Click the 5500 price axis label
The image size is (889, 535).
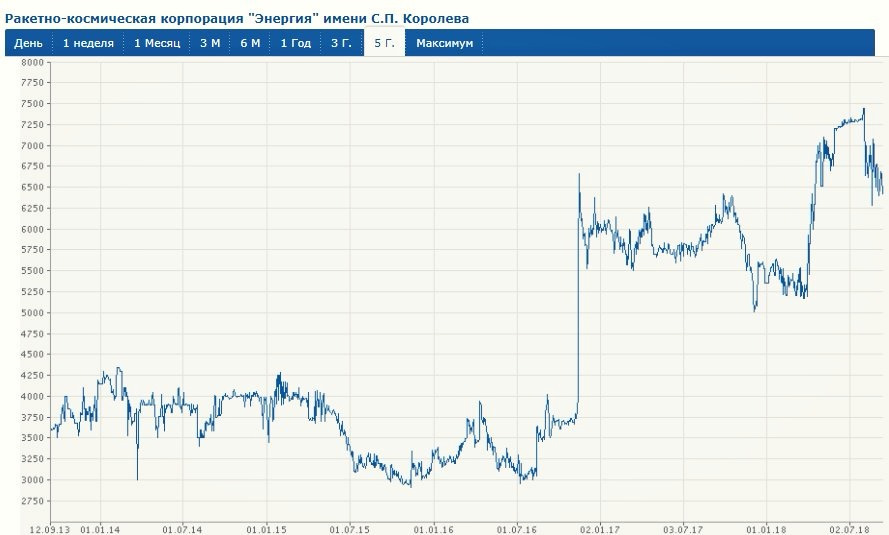pos(33,271)
